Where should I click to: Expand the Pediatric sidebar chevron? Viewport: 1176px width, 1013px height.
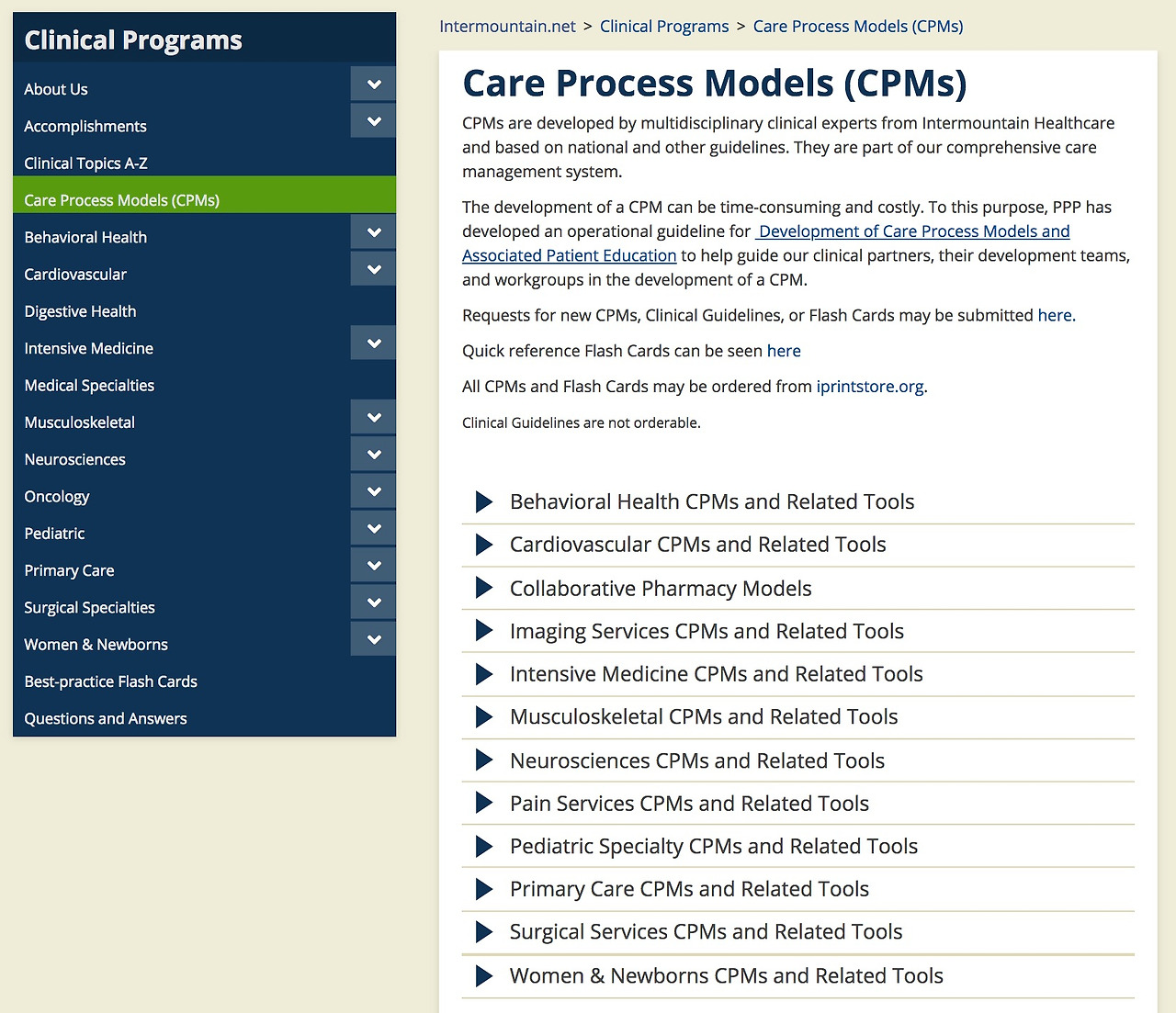pos(373,528)
